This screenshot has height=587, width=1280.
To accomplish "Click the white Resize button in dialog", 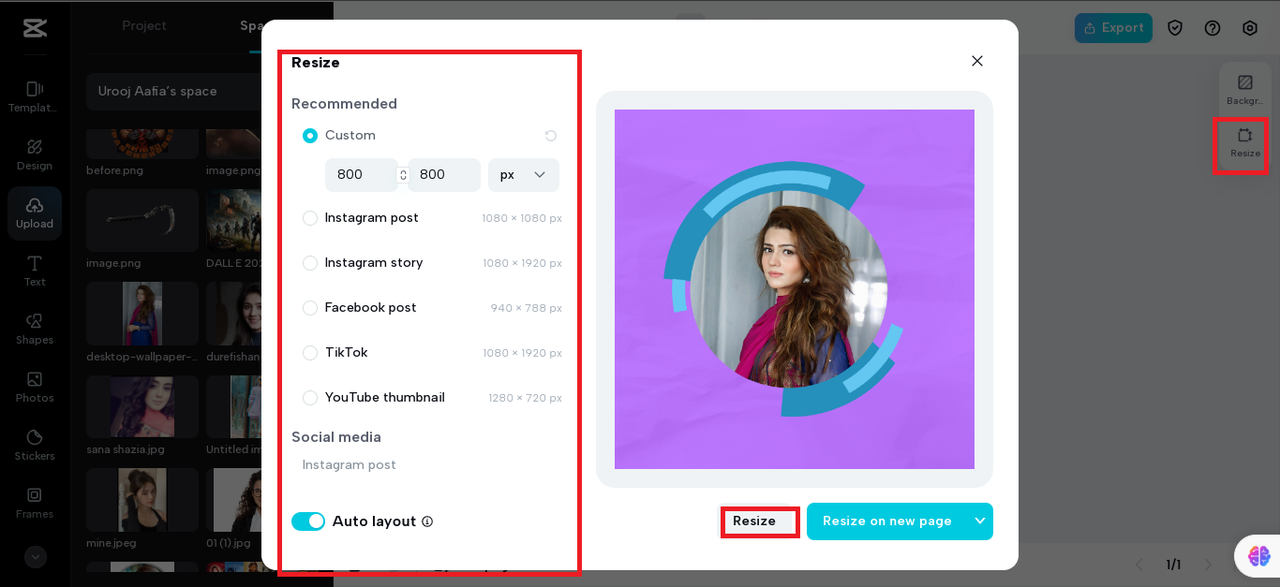I will 755,521.
